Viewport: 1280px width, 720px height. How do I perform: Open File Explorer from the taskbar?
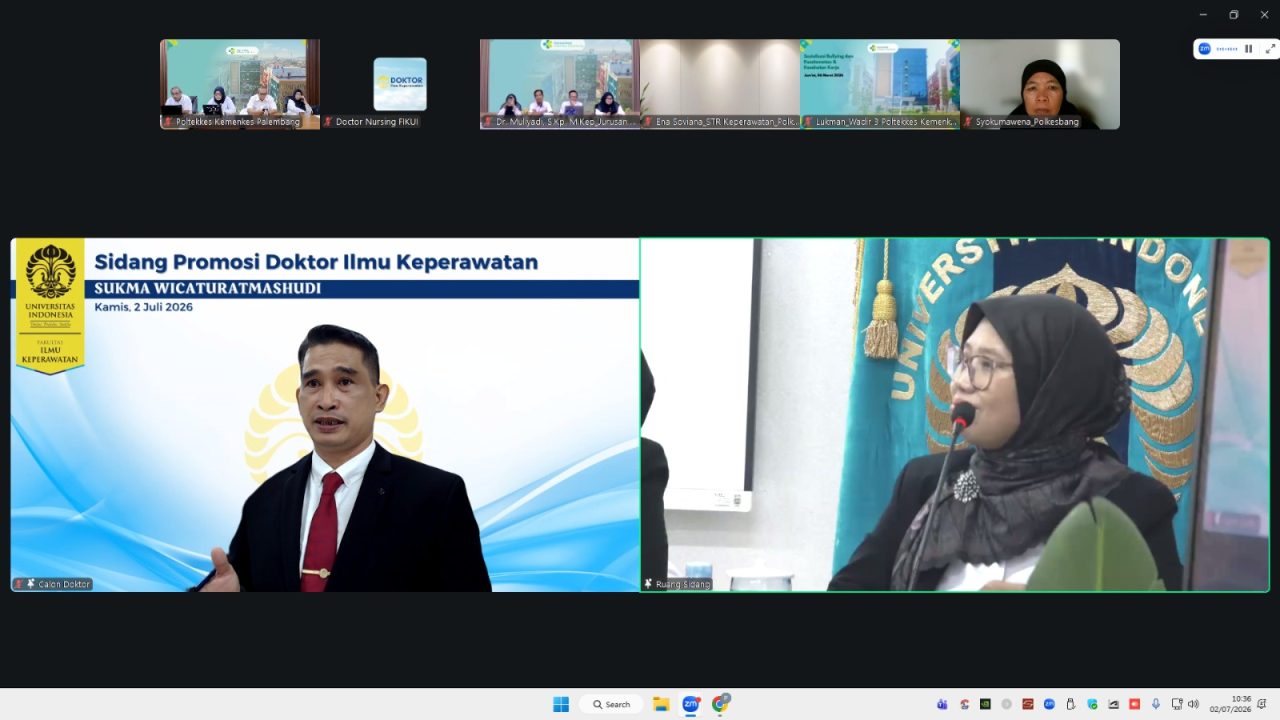661,704
